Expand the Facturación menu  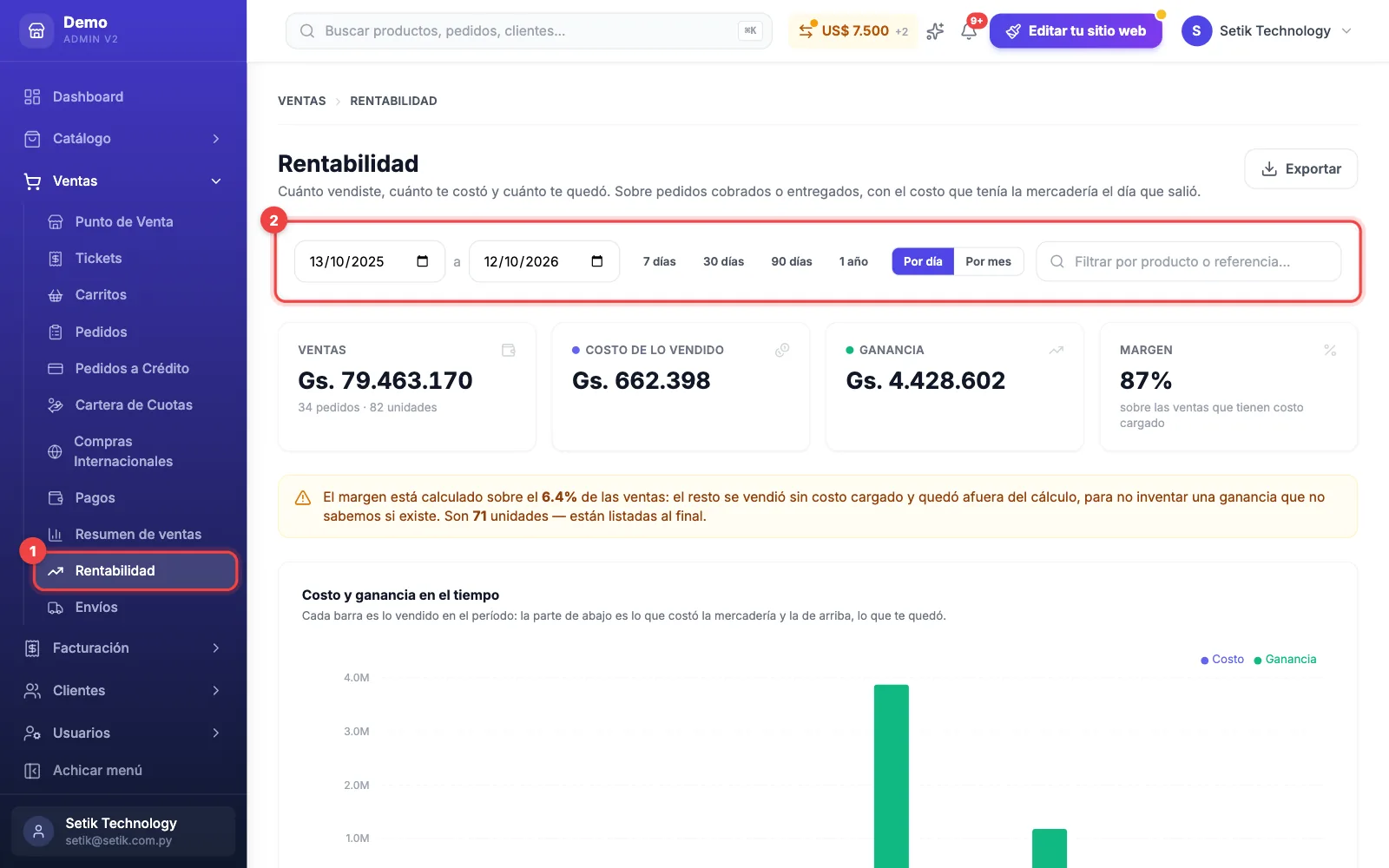123,648
